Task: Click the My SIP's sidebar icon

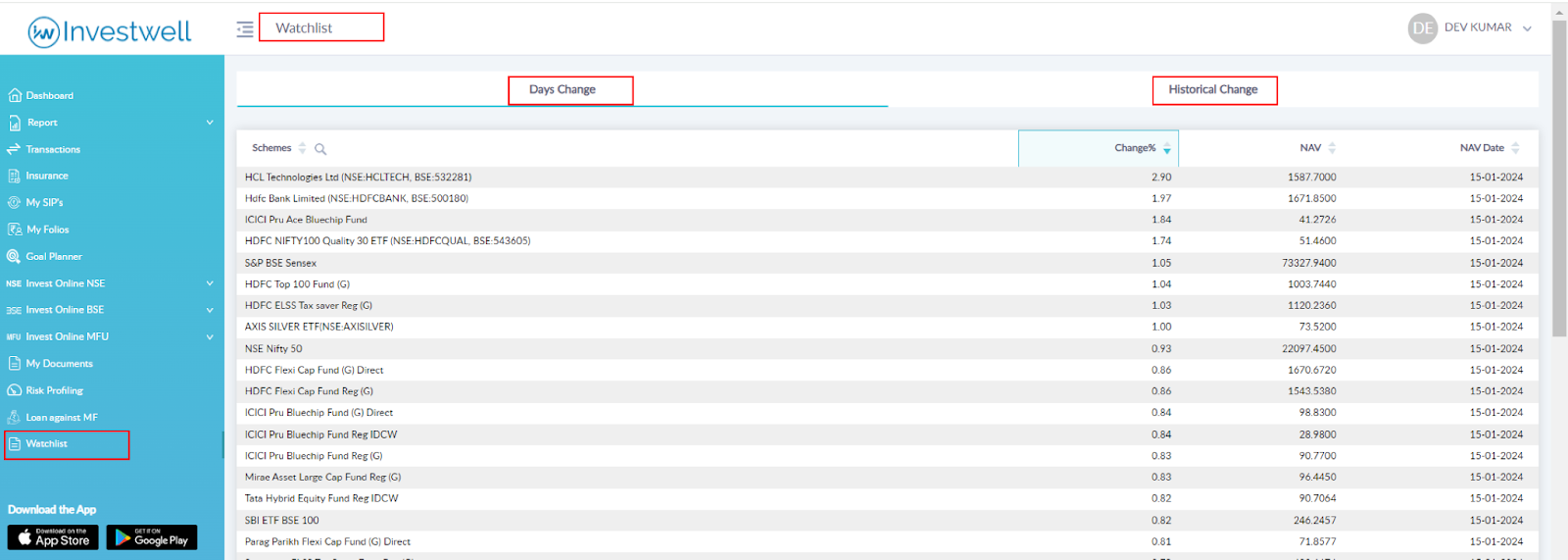Action: coord(14,202)
